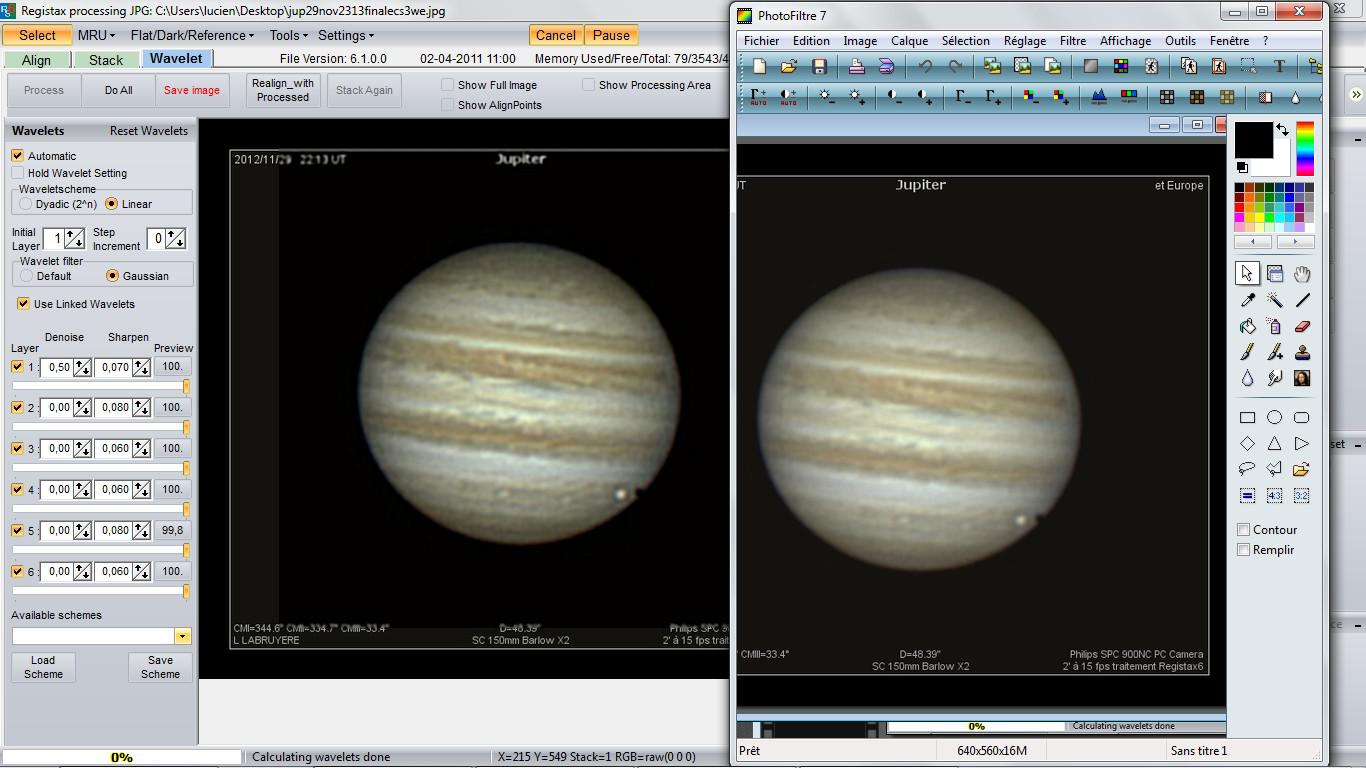The image size is (1366, 768).
Task: Click the Do All button
Action: coord(119,90)
